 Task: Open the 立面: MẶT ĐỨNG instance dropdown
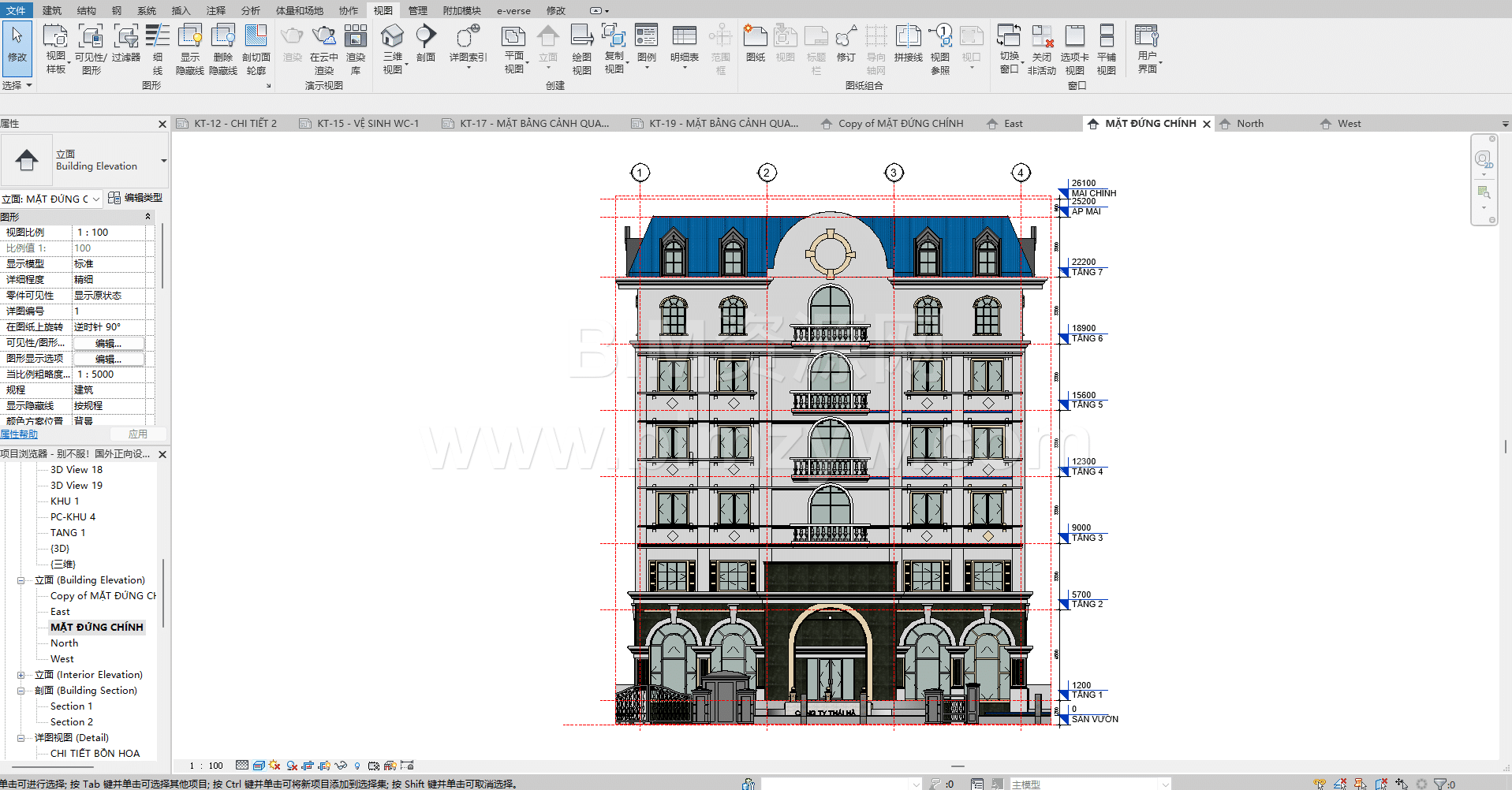pos(51,199)
